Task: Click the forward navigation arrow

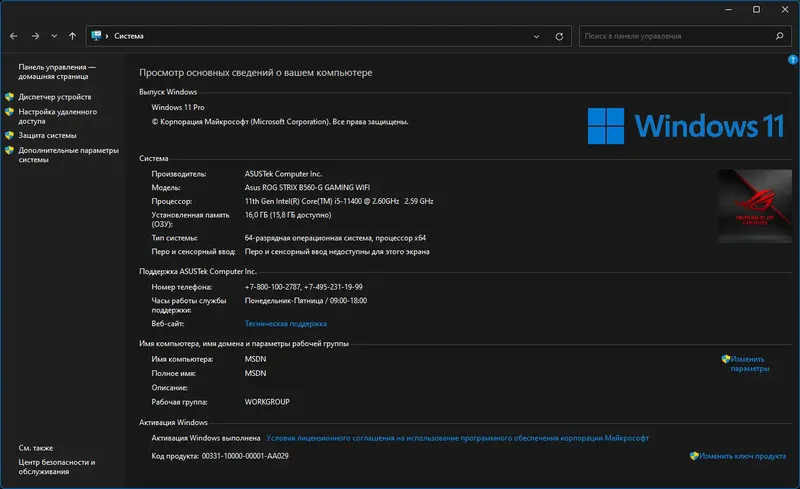Action: [x=35, y=36]
